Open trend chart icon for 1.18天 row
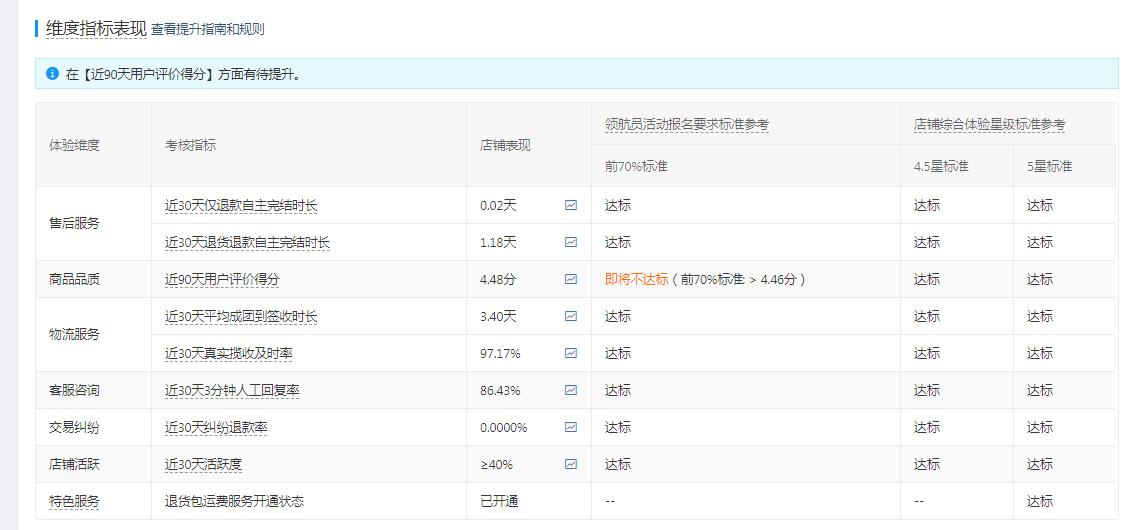This screenshot has height=530, width=1132. [x=571, y=243]
